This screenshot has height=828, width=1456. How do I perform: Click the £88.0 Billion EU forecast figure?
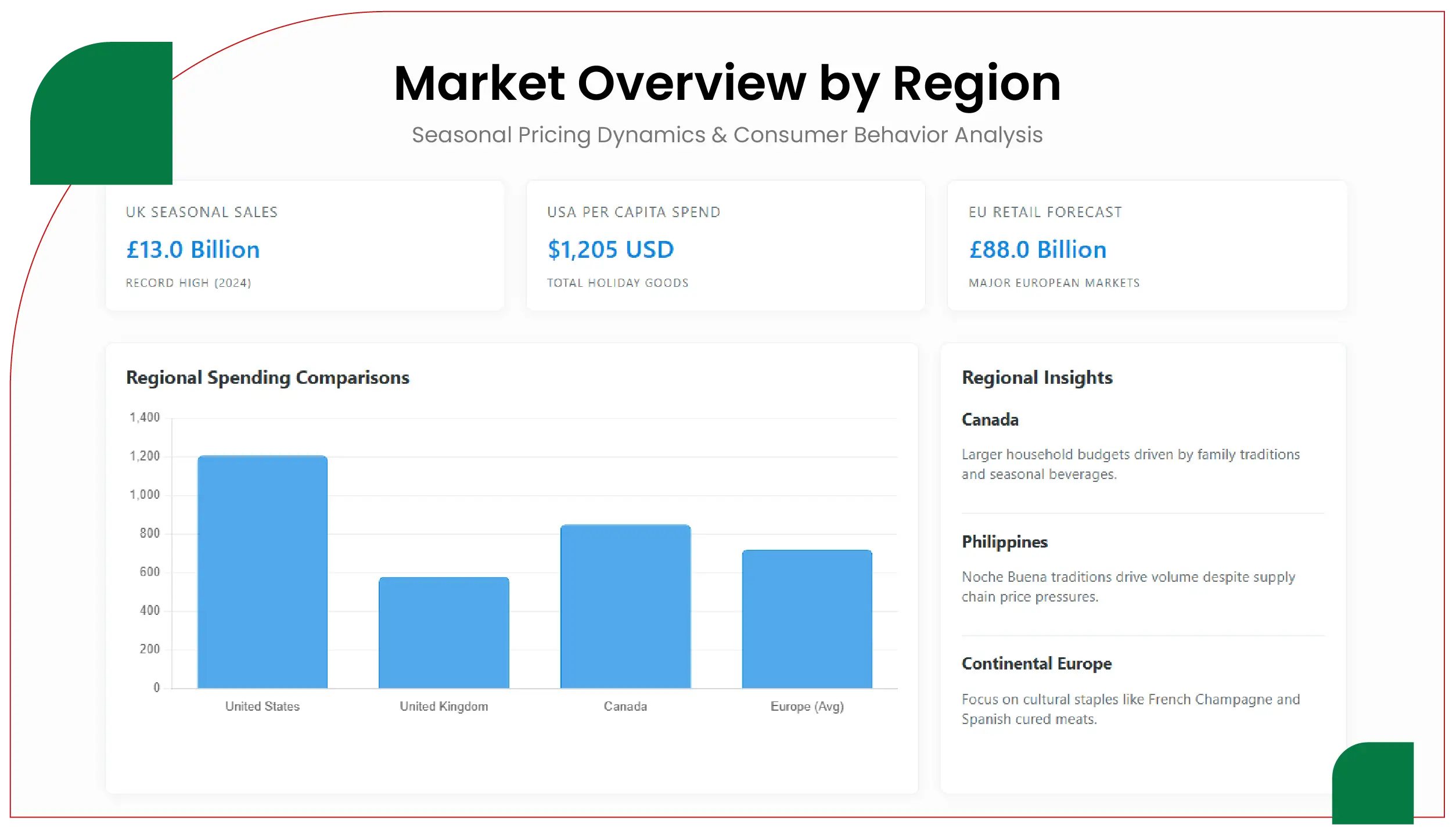tap(1037, 249)
